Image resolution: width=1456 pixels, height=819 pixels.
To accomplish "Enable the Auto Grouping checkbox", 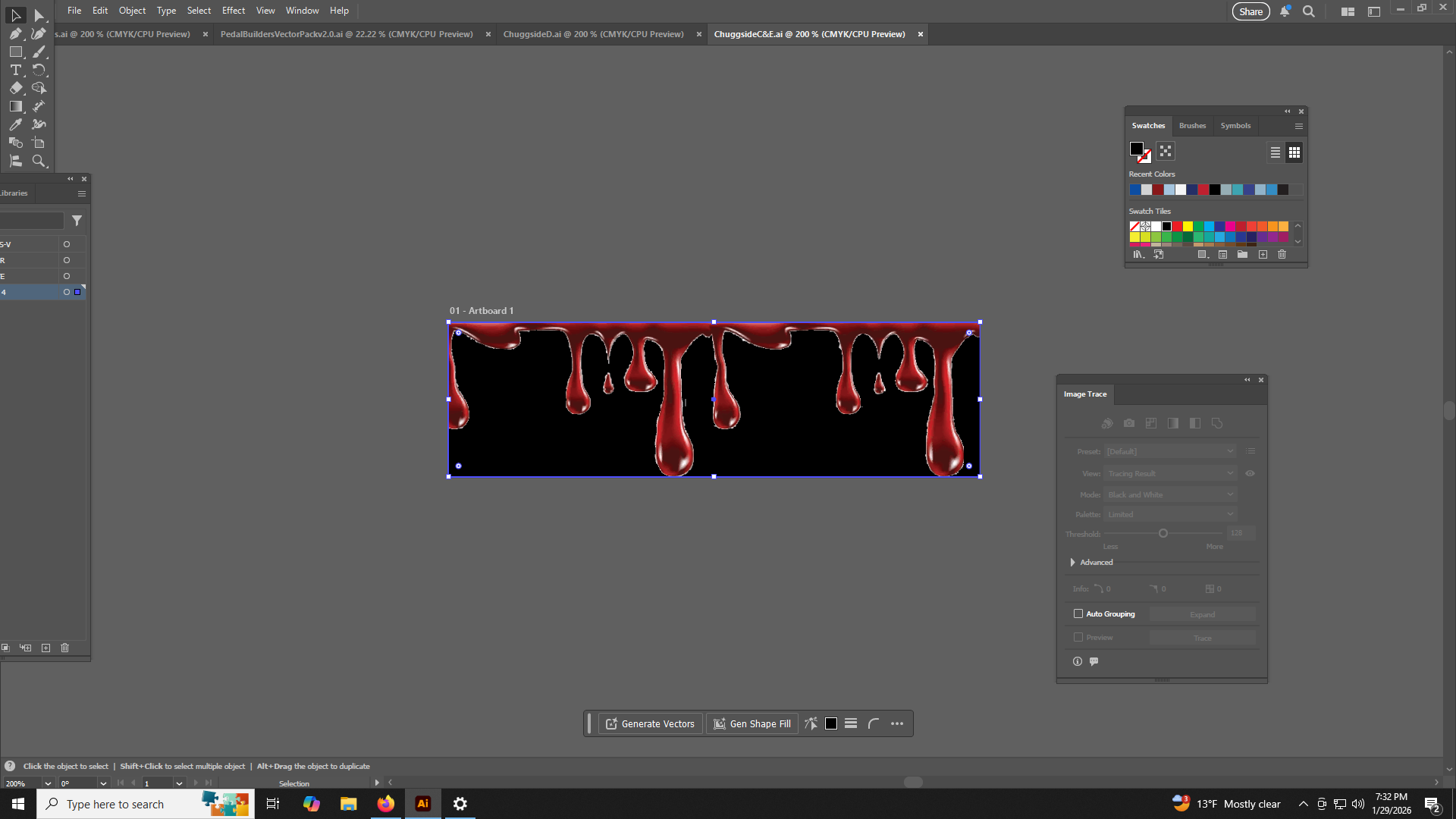I will 1078,613.
